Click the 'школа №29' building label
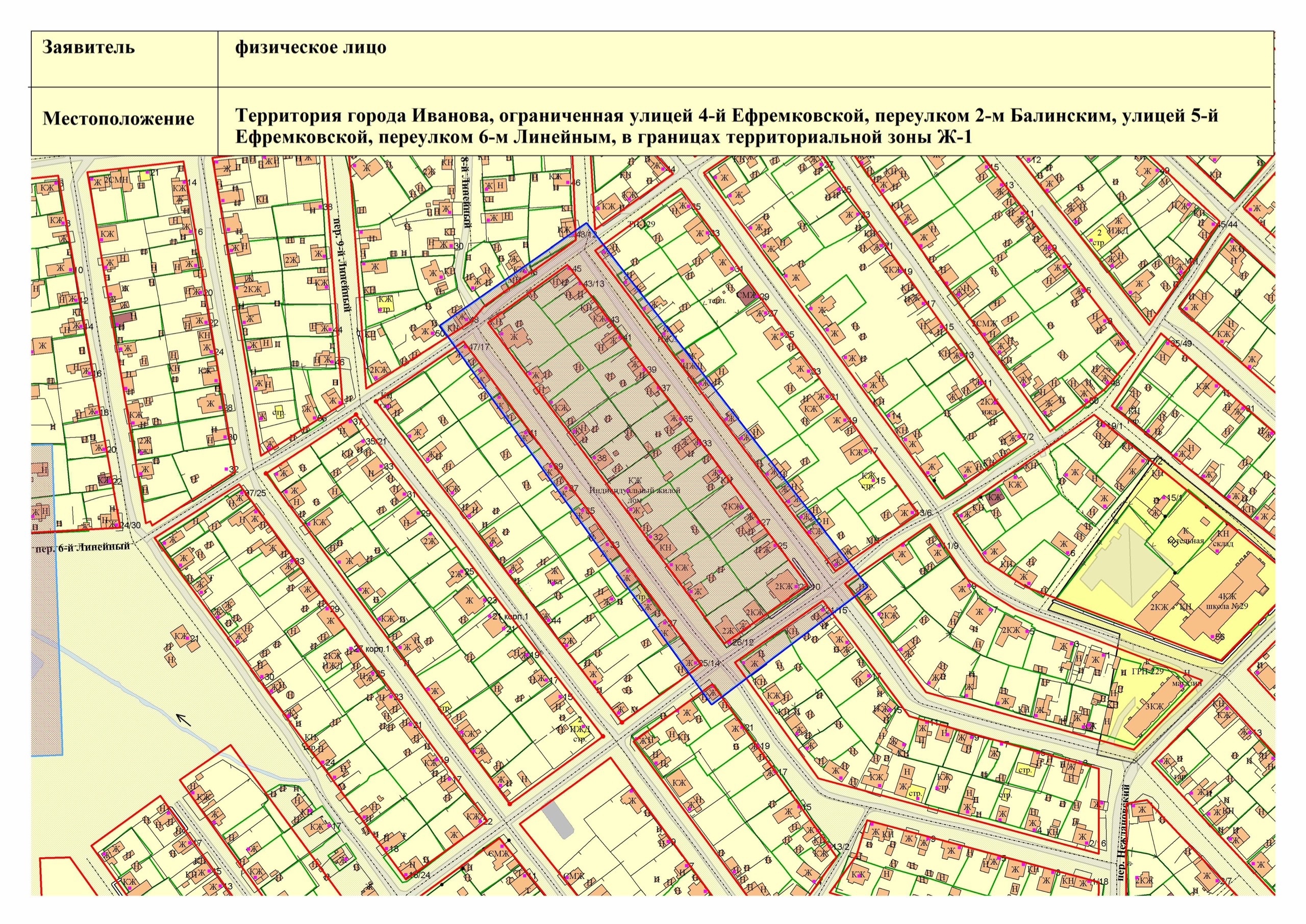The width and height of the screenshot is (1306, 924). pos(1227,606)
